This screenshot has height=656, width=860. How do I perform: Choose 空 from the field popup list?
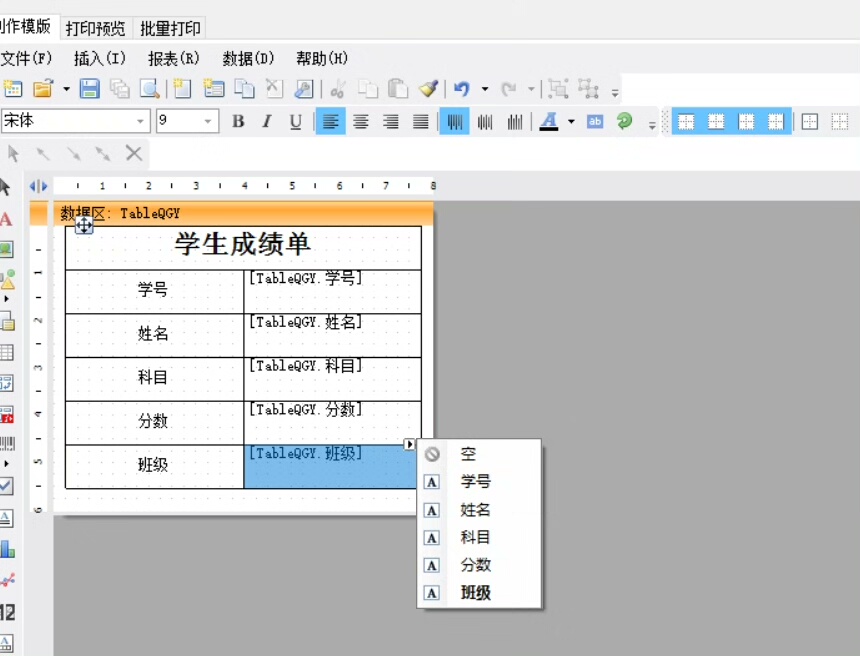(x=468, y=454)
